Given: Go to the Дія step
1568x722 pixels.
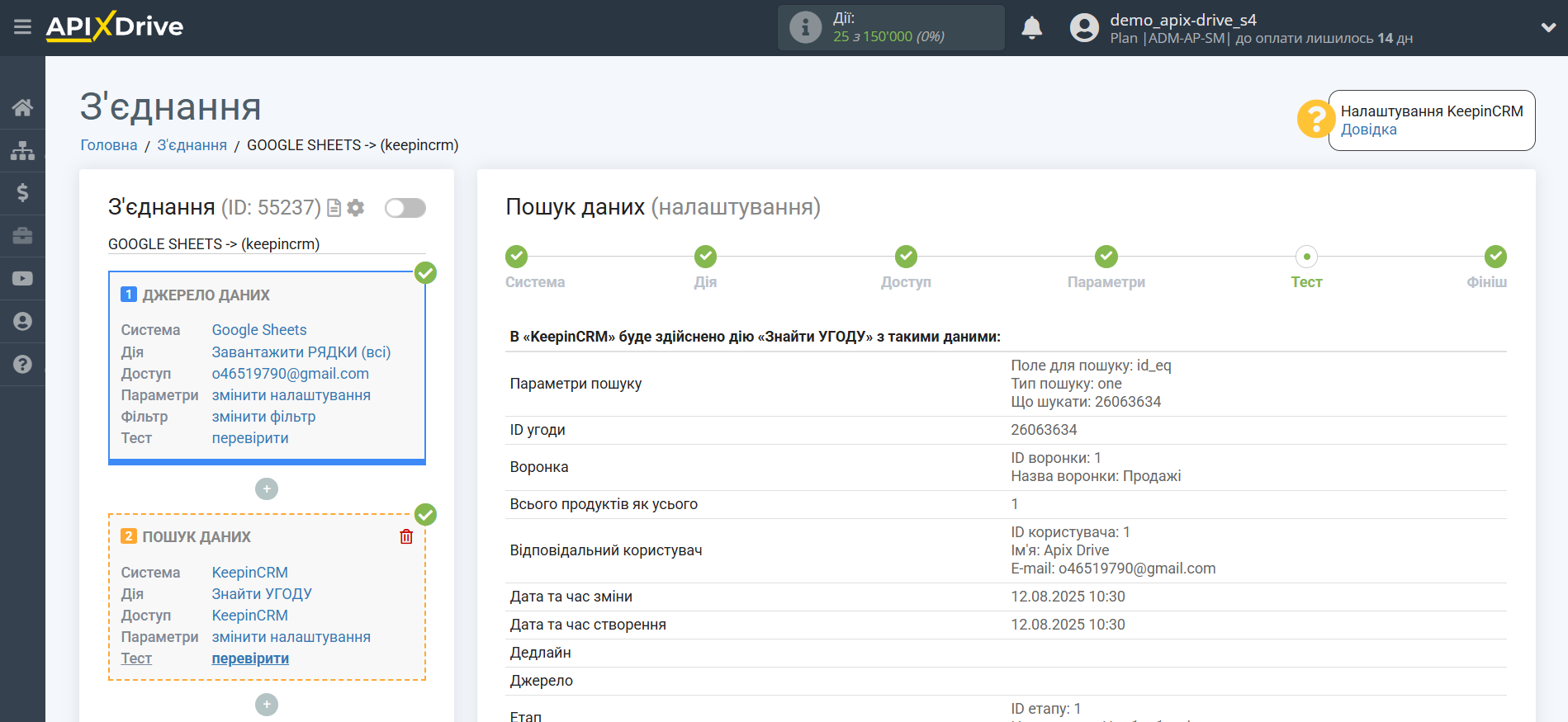Looking at the screenshot, I should tap(705, 257).
